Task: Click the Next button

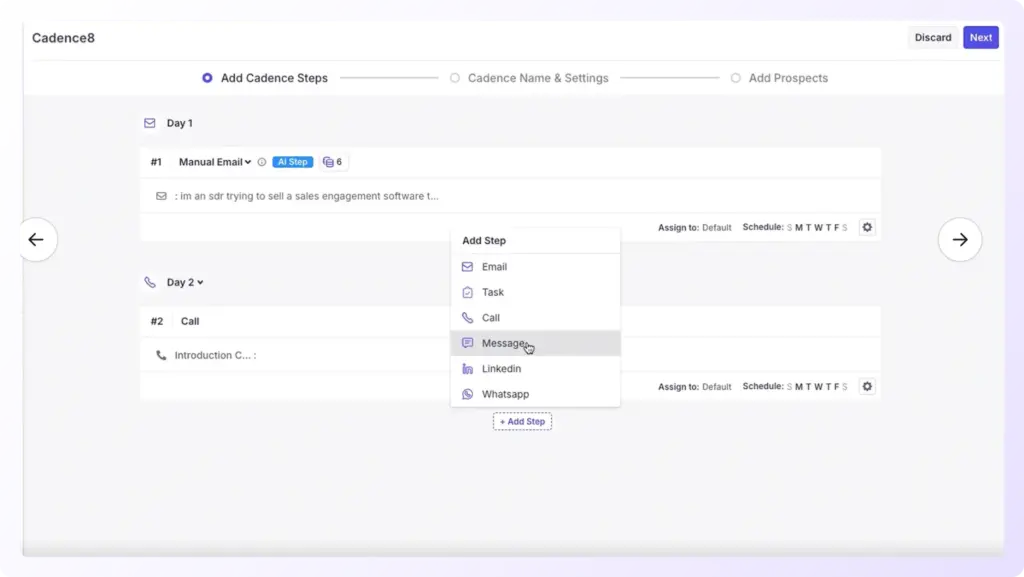Action: point(980,37)
